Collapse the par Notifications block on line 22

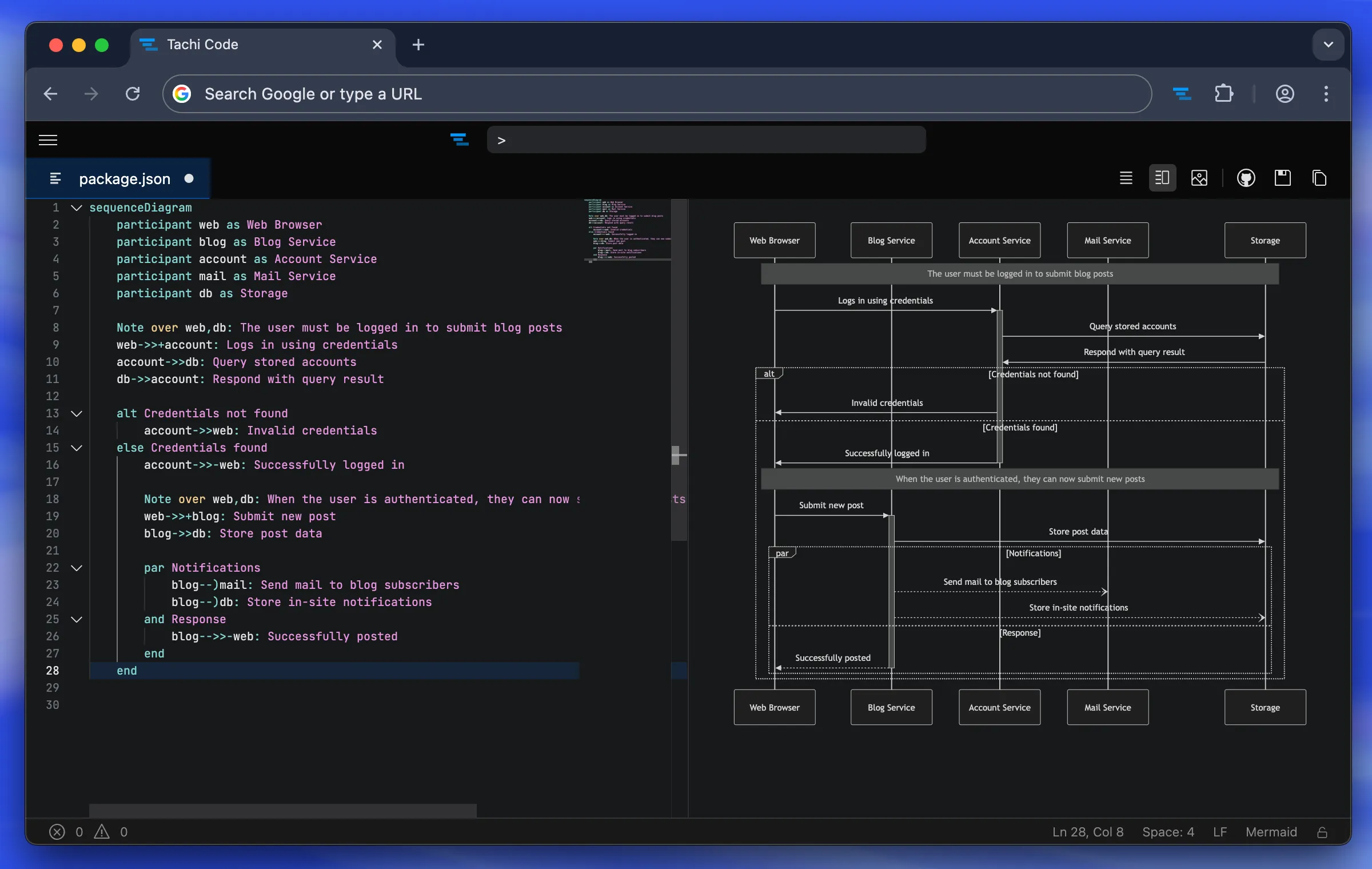(77, 568)
